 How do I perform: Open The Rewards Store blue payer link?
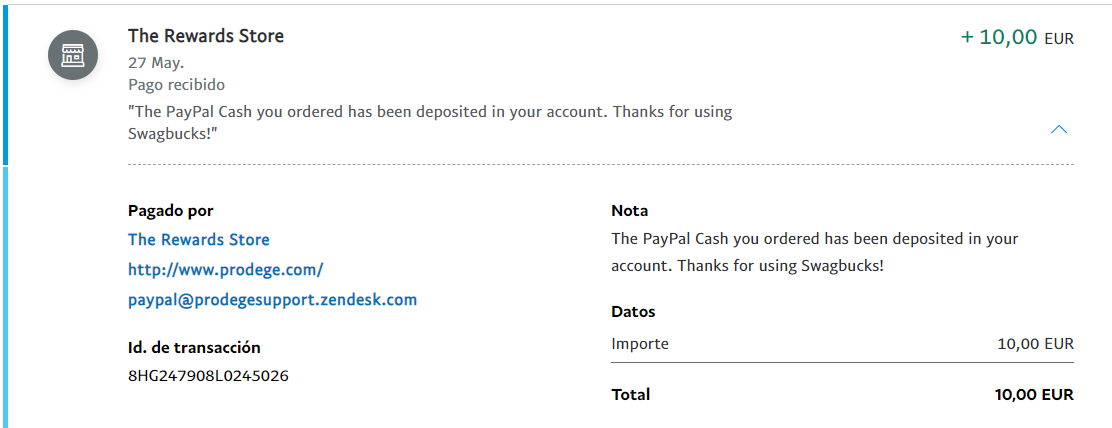pyautogui.click(x=199, y=240)
